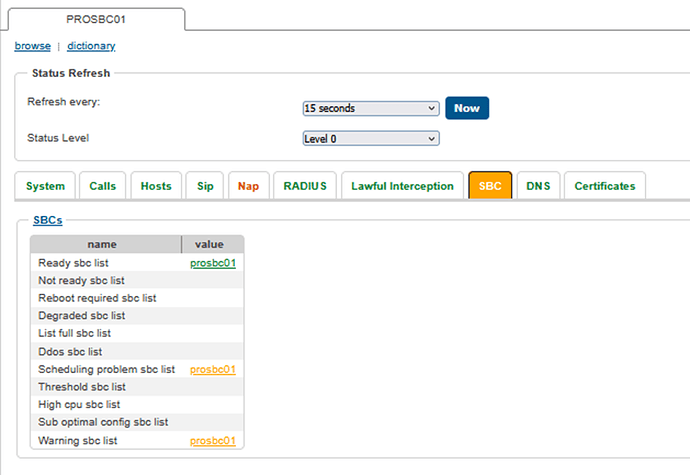The width and height of the screenshot is (690, 475).
Task: Select the Sip tab
Action: (205, 186)
